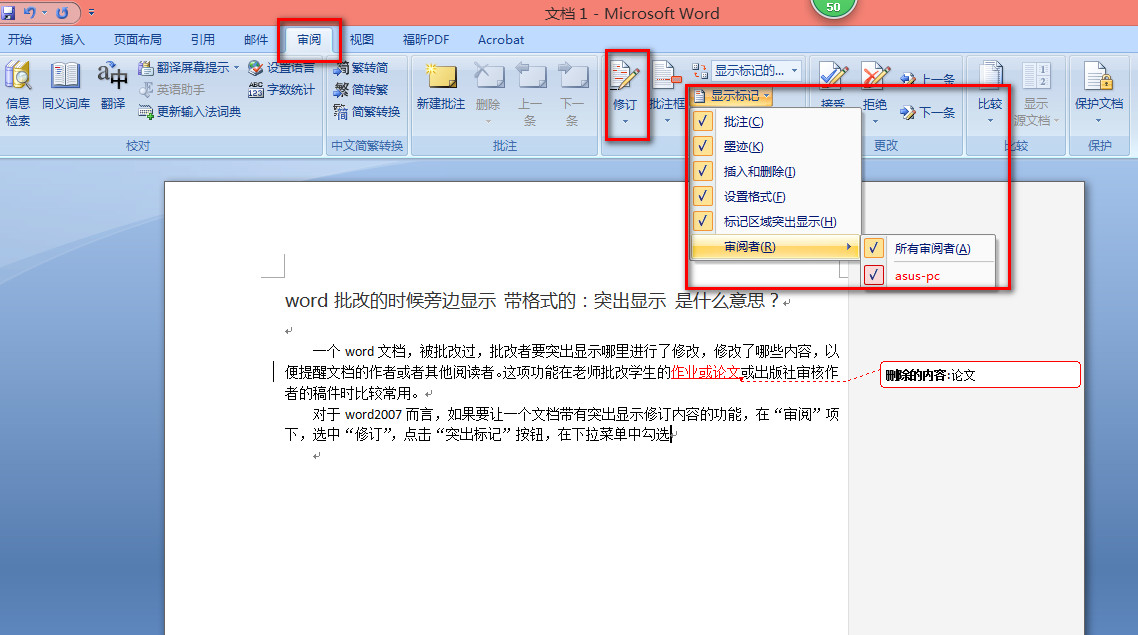This screenshot has width=1138, height=635.
Task: Click the Undo arrow icon
Action: pyautogui.click(x=29, y=12)
